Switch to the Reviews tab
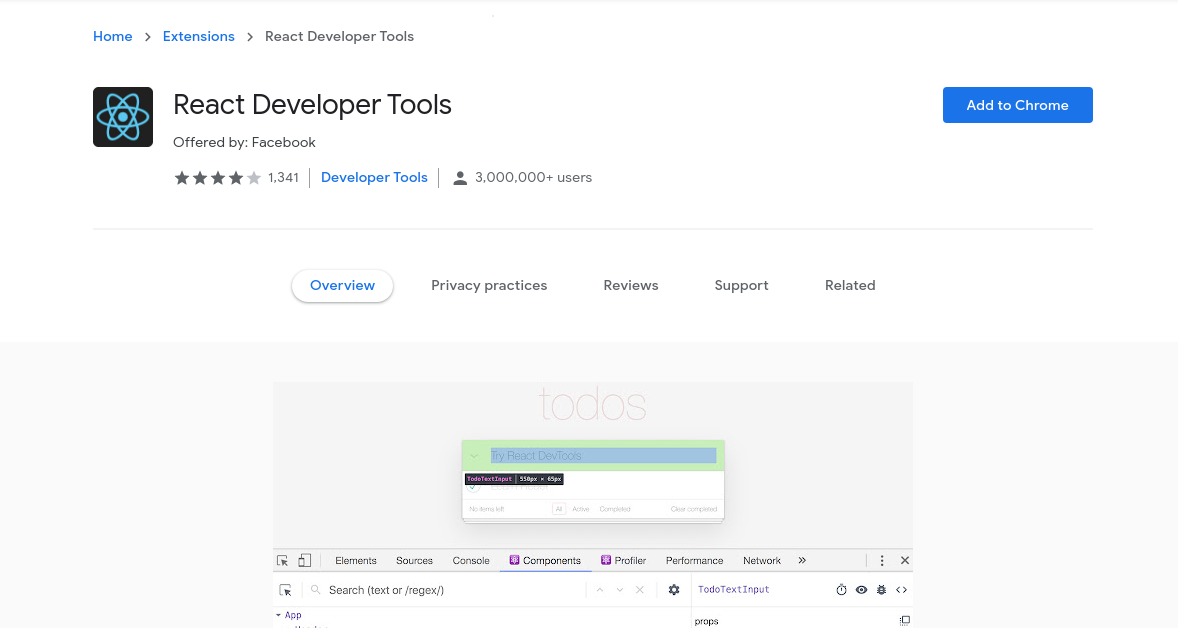 [631, 285]
